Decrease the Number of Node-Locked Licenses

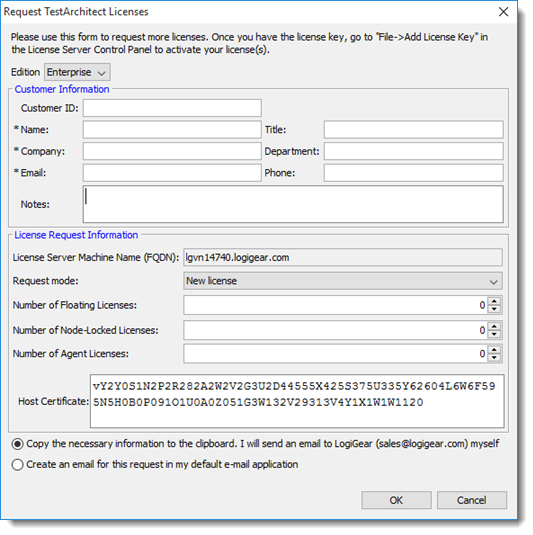pyautogui.click(x=494, y=334)
